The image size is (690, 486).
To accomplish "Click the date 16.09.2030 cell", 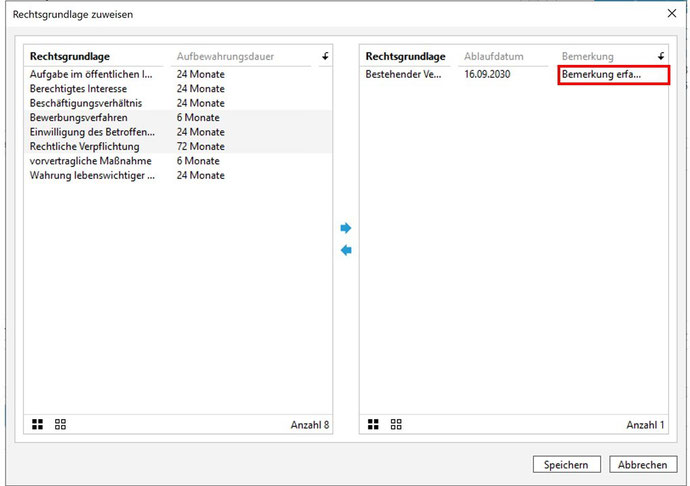I will (487, 74).
